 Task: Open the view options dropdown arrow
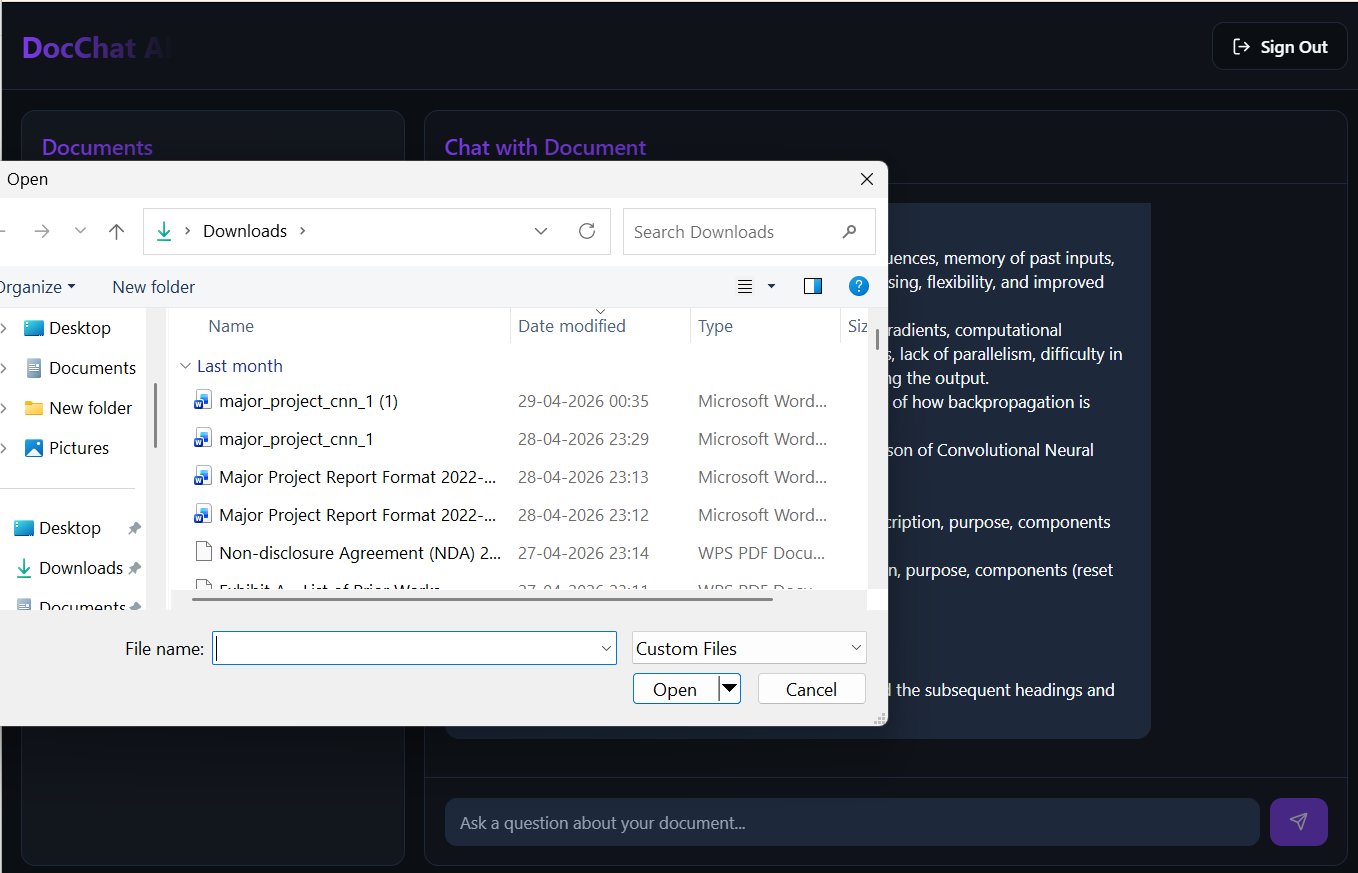click(771, 287)
